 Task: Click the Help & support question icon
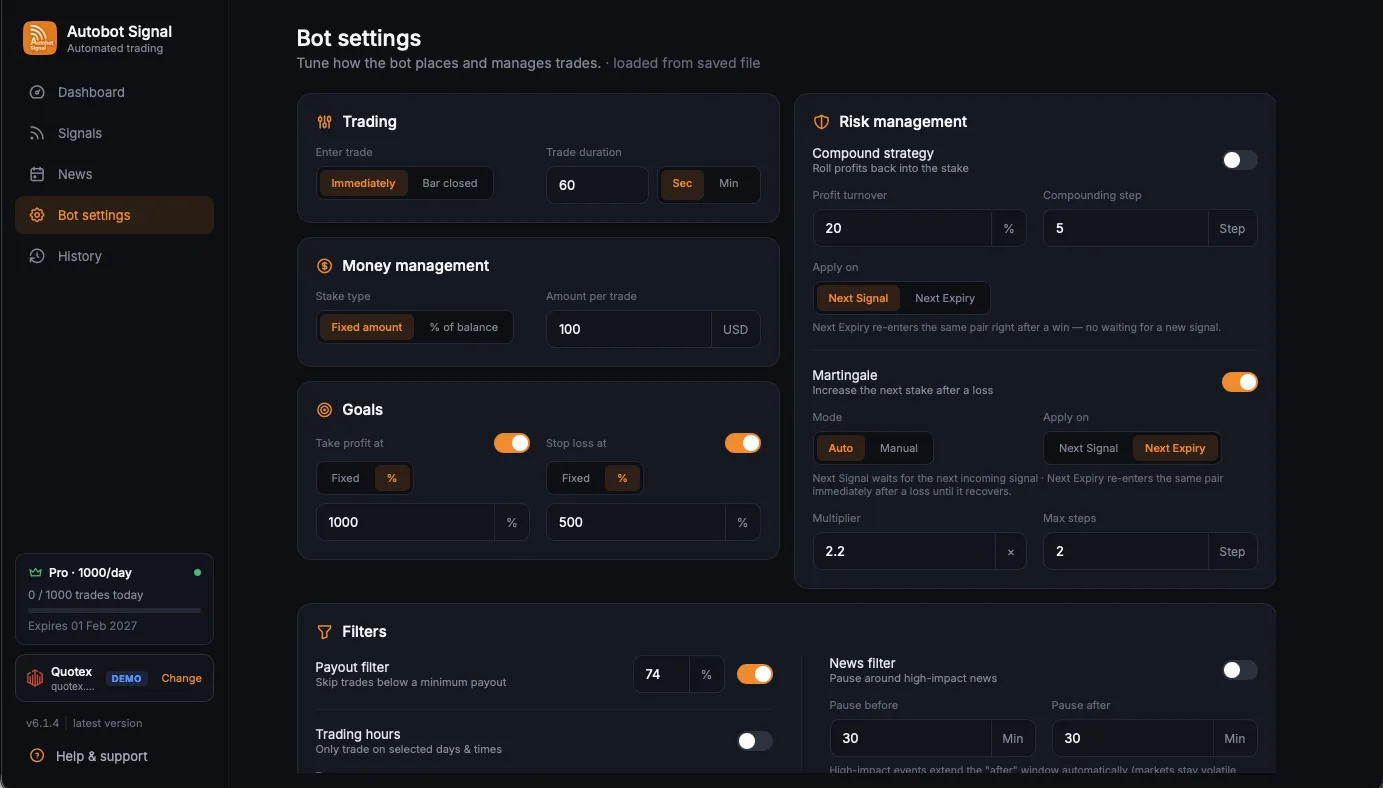pyautogui.click(x=37, y=756)
